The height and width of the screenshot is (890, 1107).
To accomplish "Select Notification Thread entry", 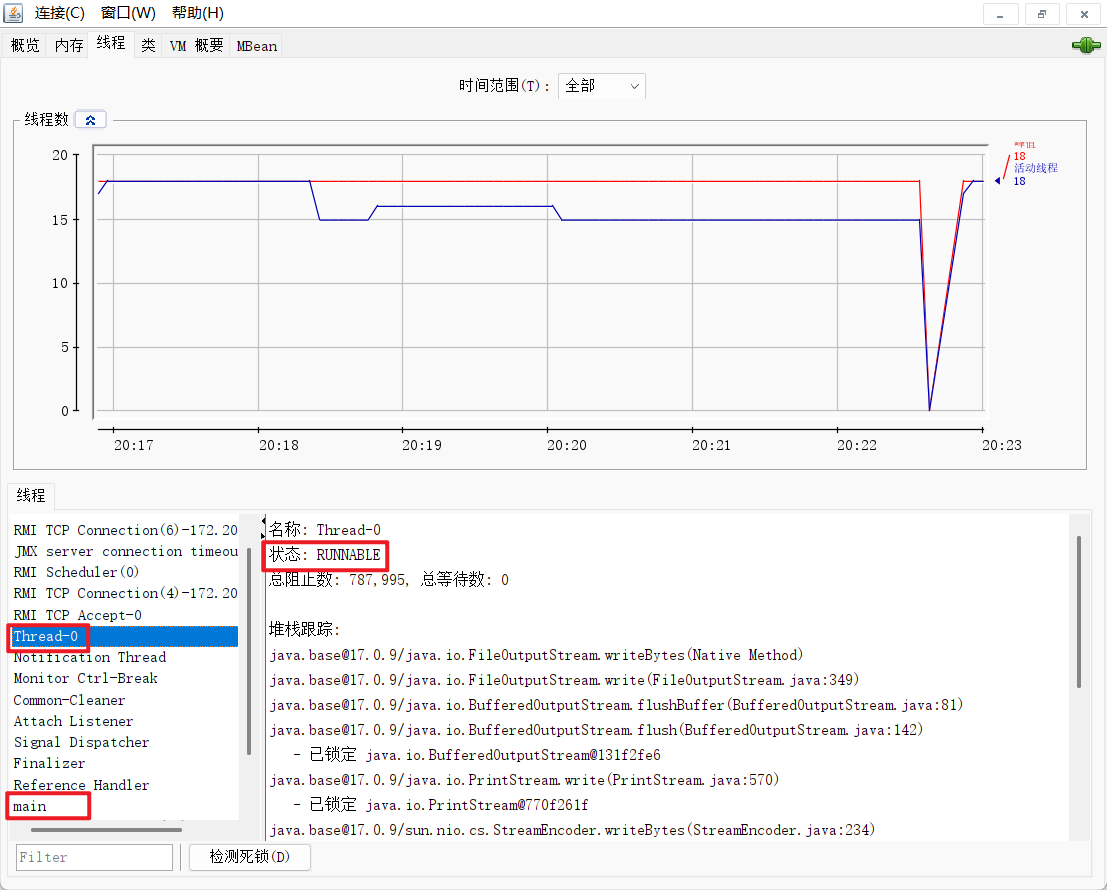I will click(125, 658).
